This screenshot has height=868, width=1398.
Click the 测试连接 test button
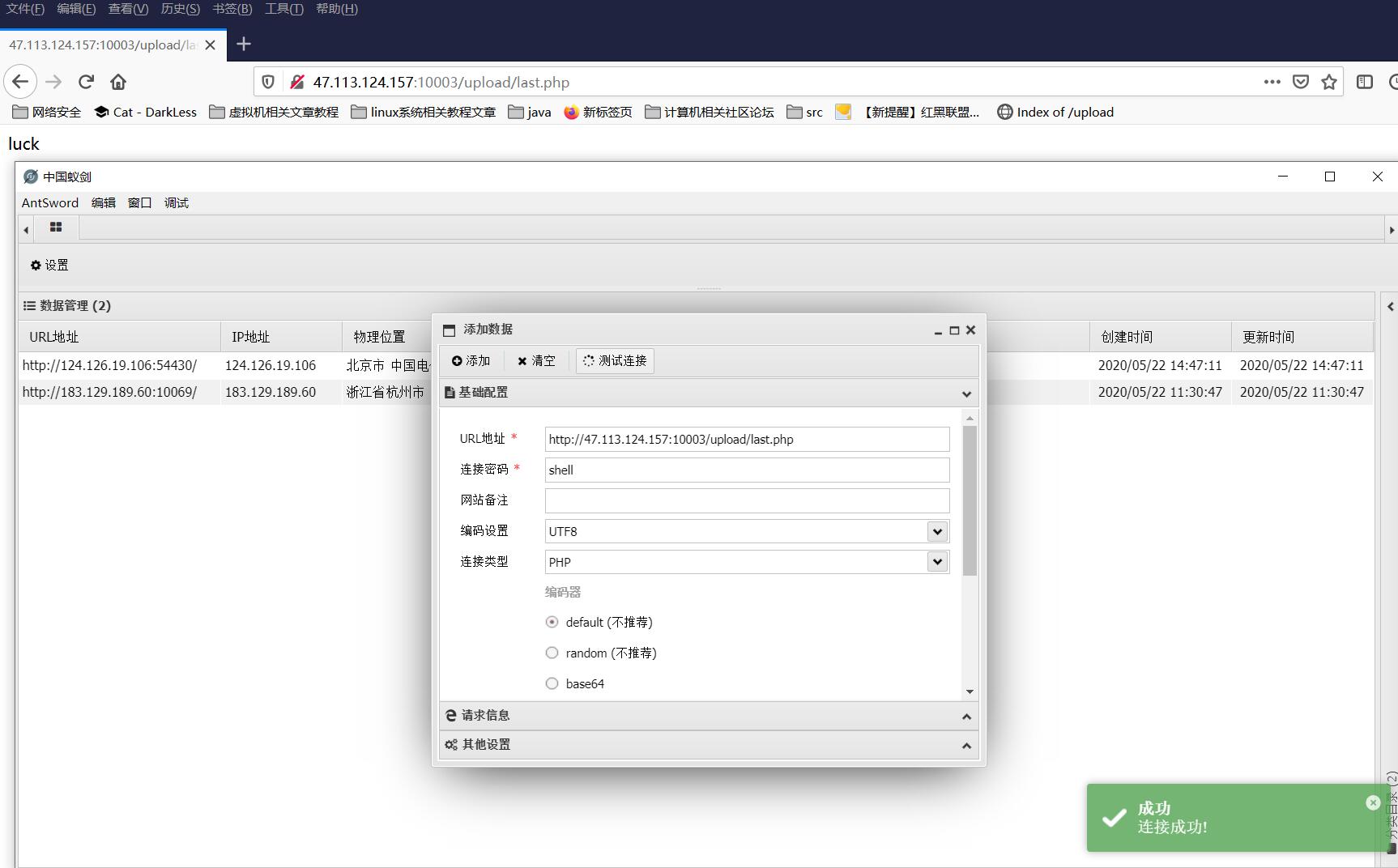tap(615, 360)
